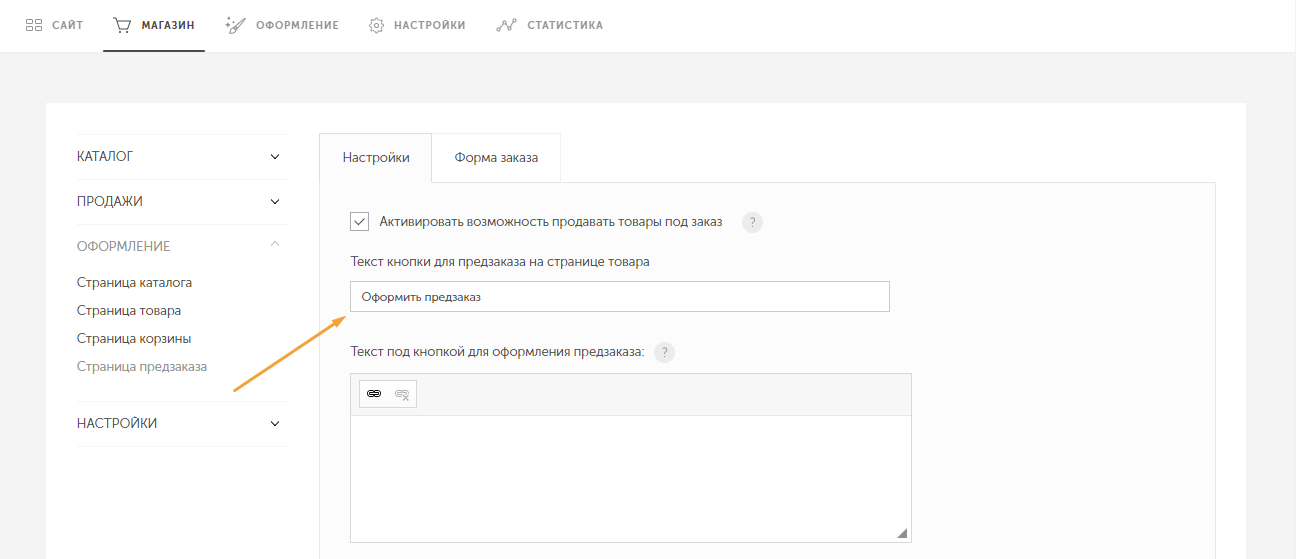Open Страница товара link
This screenshot has width=1296, height=559.
coord(129,311)
